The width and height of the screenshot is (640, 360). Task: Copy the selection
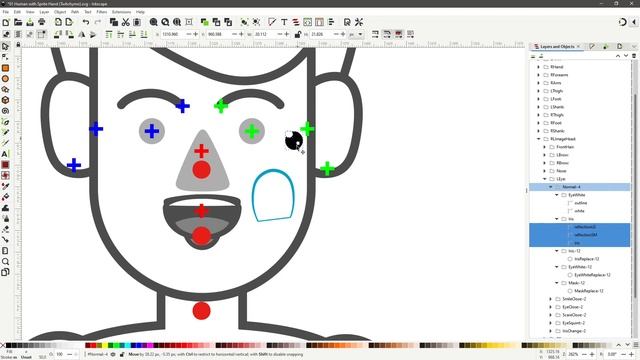[114, 22]
